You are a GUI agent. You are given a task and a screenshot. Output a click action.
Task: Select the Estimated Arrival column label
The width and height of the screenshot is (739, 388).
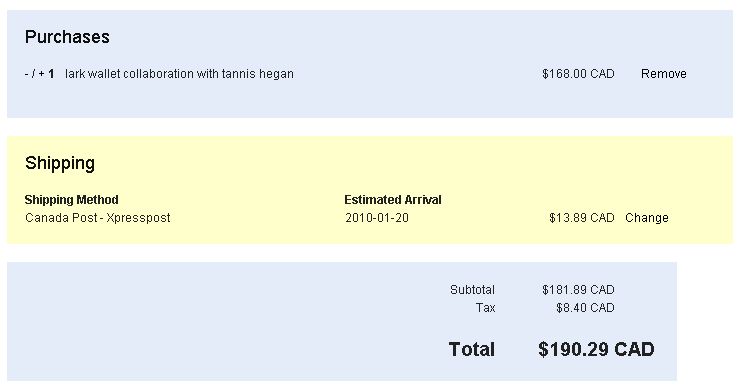393,200
